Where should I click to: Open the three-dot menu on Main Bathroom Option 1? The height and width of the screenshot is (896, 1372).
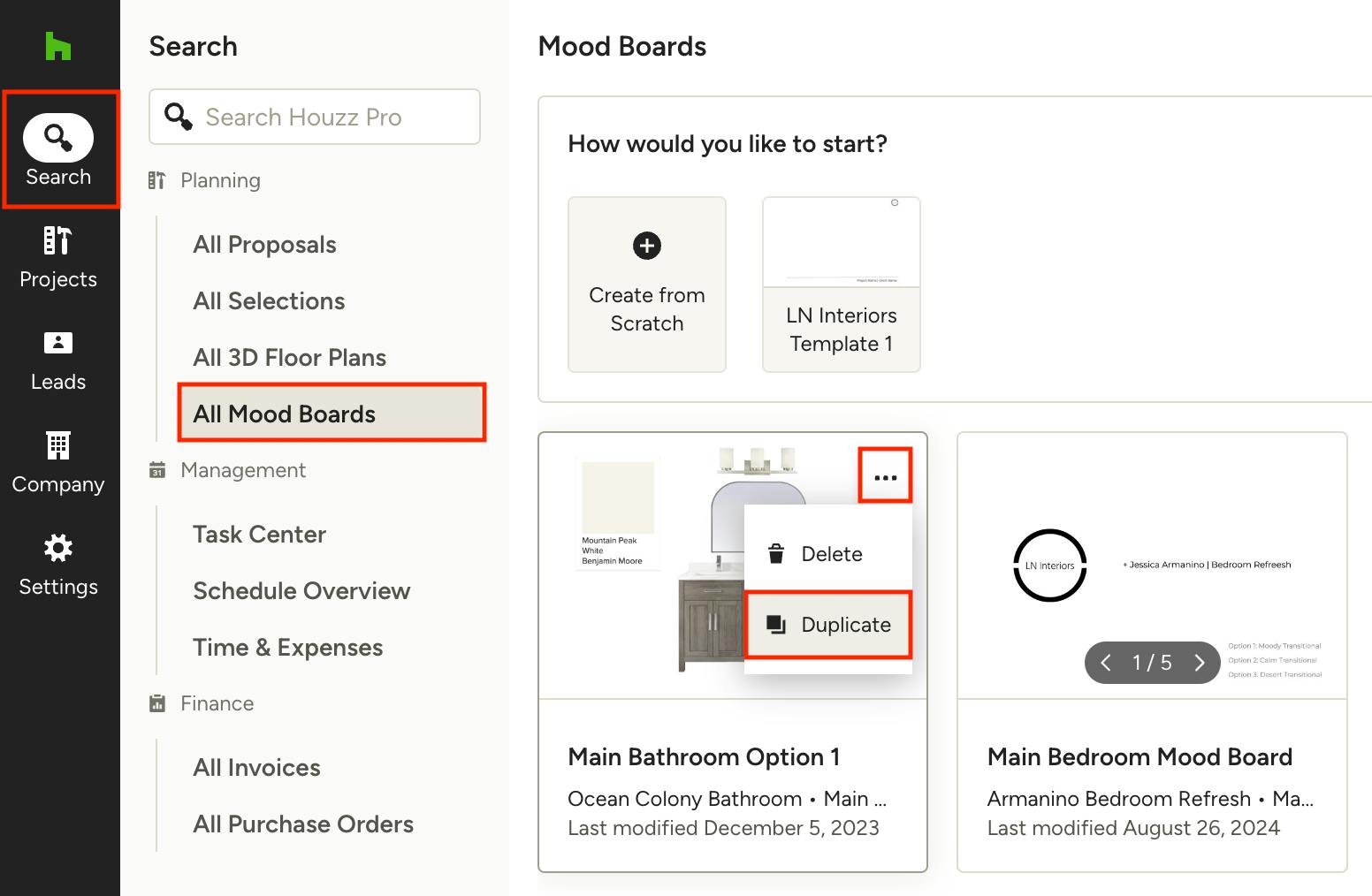pos(885,475)
